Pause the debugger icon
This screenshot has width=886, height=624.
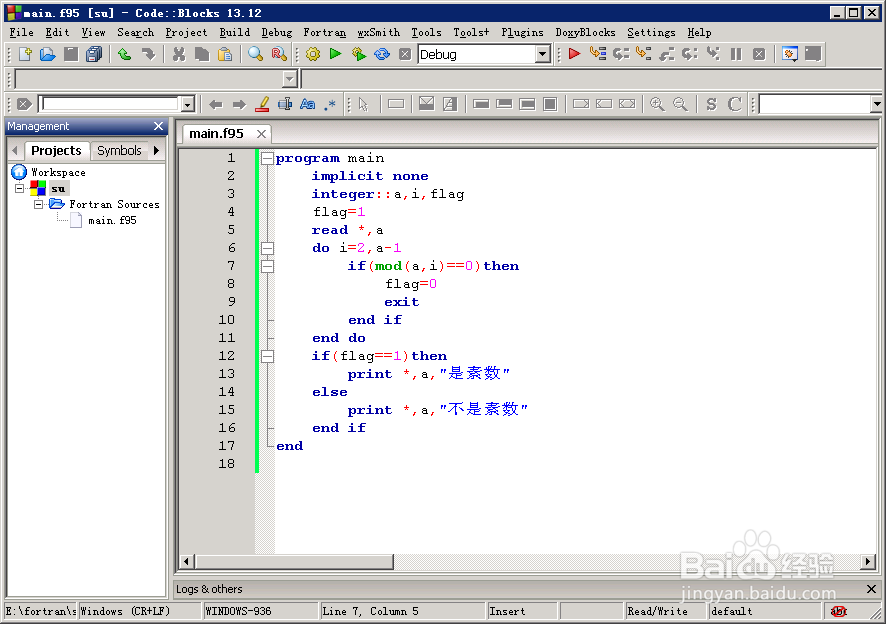tap(736, 54)
